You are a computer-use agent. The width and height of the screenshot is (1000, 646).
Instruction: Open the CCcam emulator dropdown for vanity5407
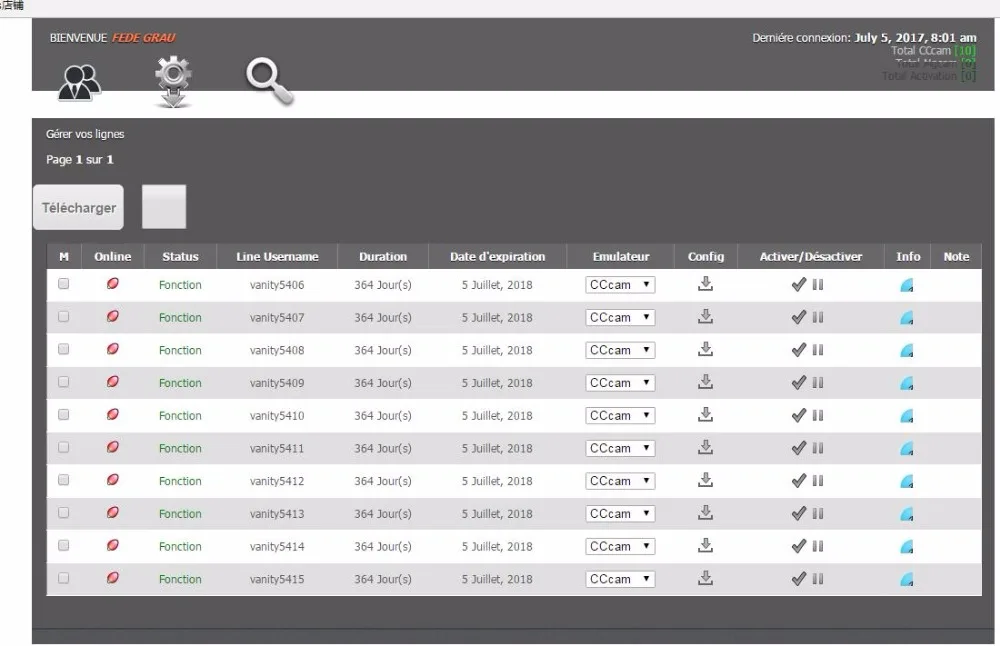[620, 318]
